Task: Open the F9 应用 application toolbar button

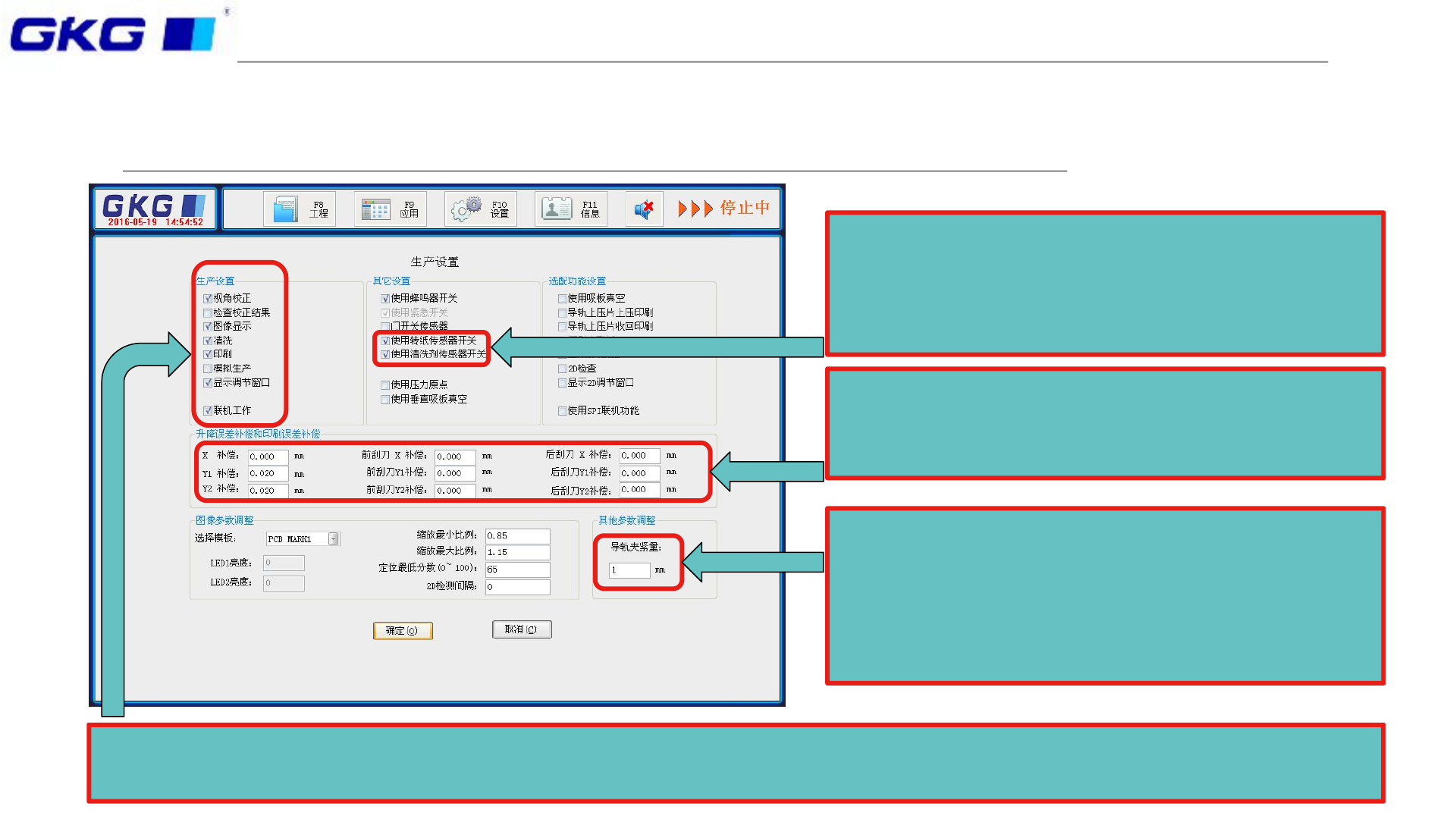Action: click(390, 209)
